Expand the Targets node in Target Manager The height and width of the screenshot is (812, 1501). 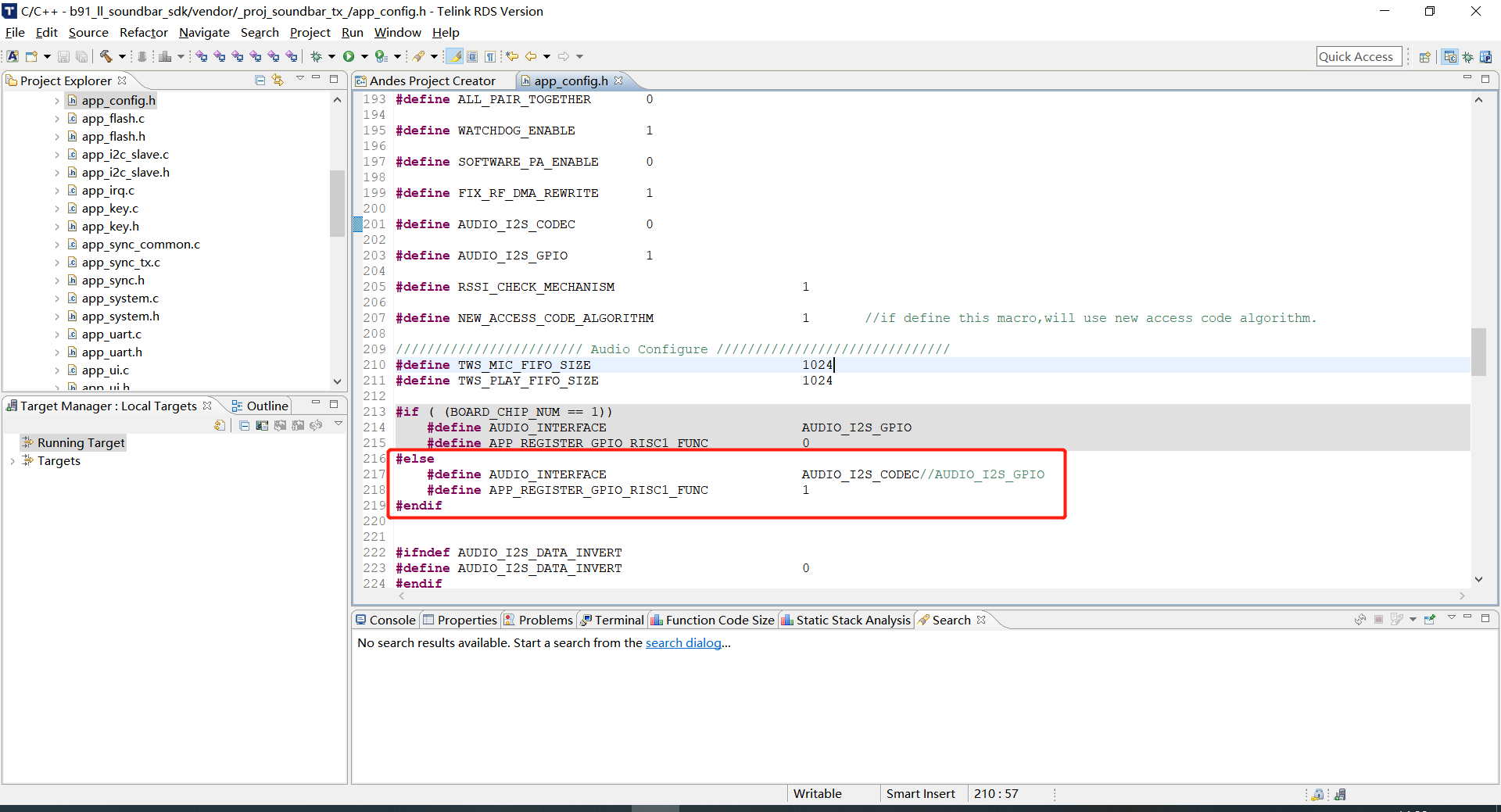point(13,461)
